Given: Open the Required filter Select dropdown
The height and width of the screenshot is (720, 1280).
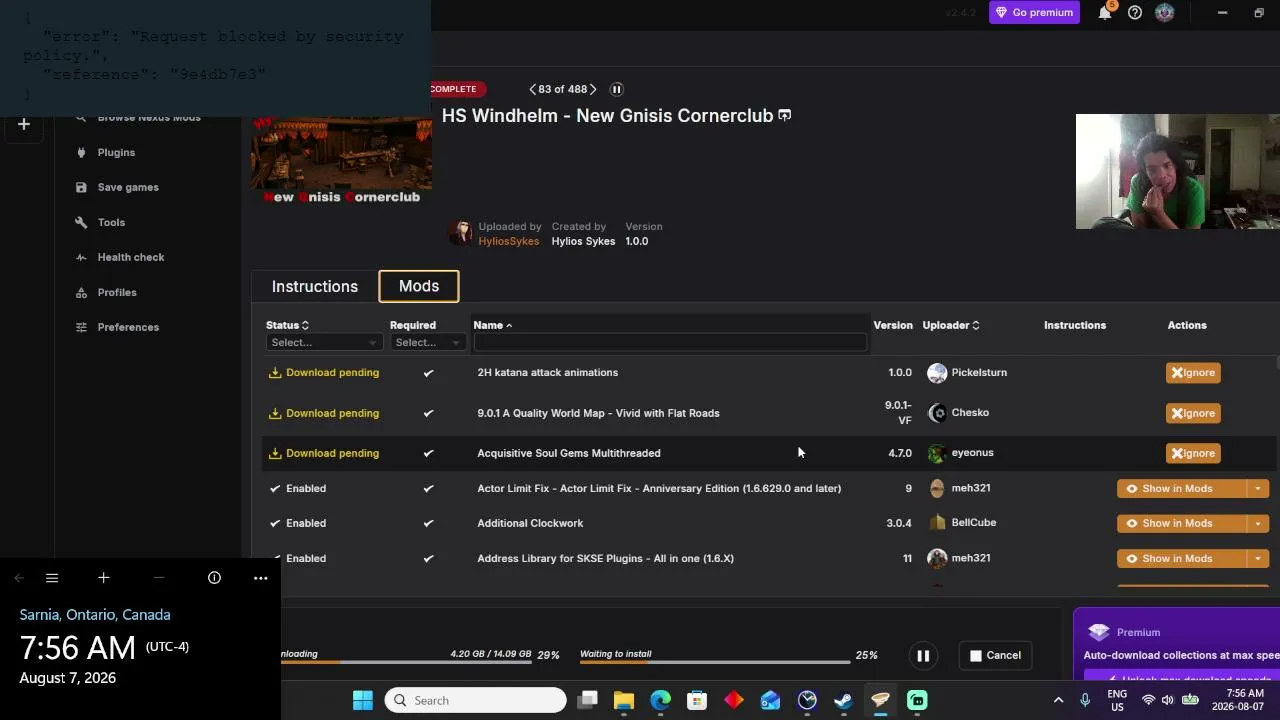Looking at the screenshot, I should pos(427,342).
